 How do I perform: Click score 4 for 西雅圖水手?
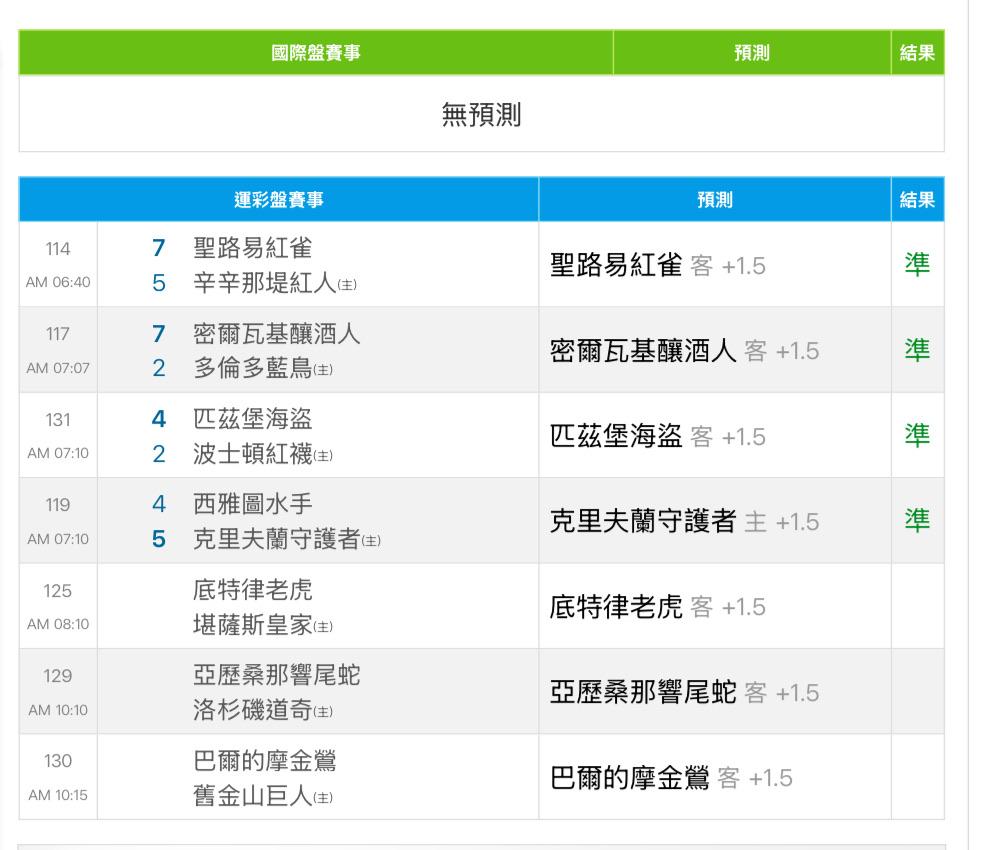pyautogui.click(x=159, y=503)
